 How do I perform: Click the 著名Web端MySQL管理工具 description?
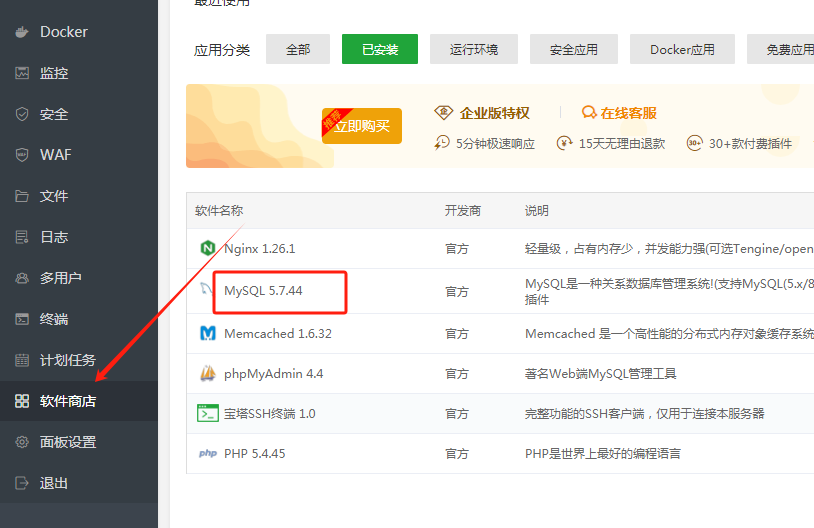[600, 374]
